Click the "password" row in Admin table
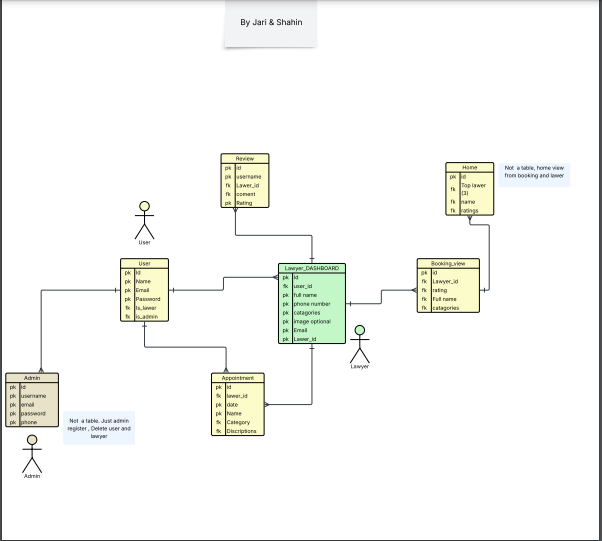Viewport: 602px width, 541px height. (32, 414)
